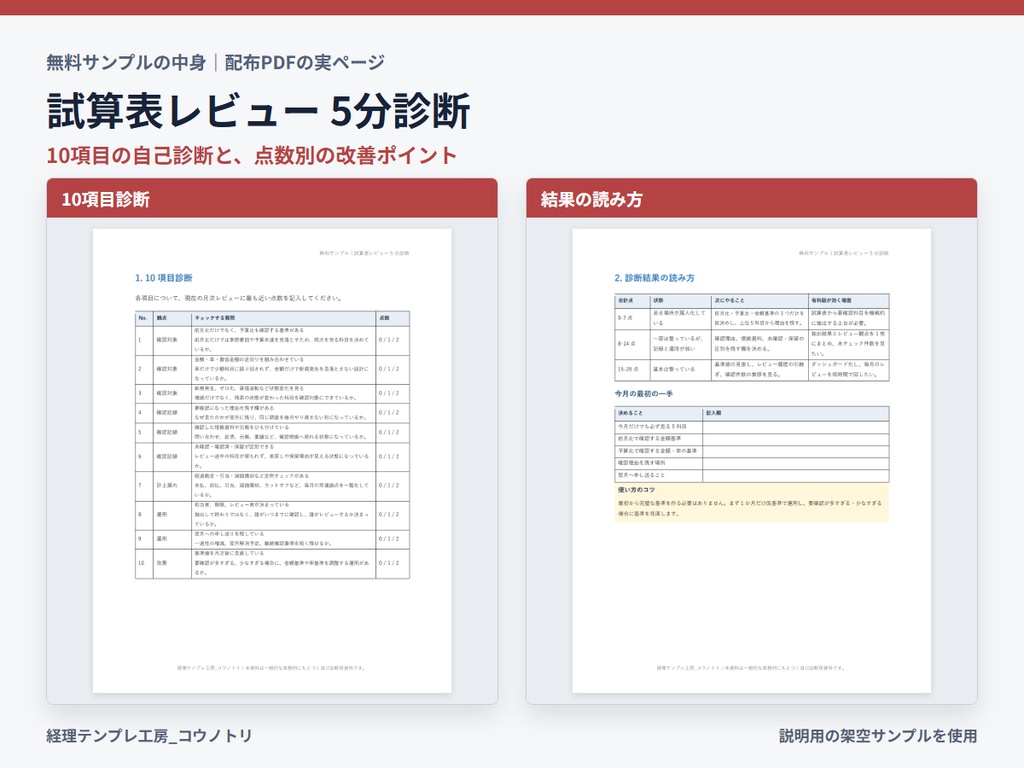Click the page heading 2. 診断結果の読み方
The width and height of the screenshot is (1024, 768).
point(654,278)
